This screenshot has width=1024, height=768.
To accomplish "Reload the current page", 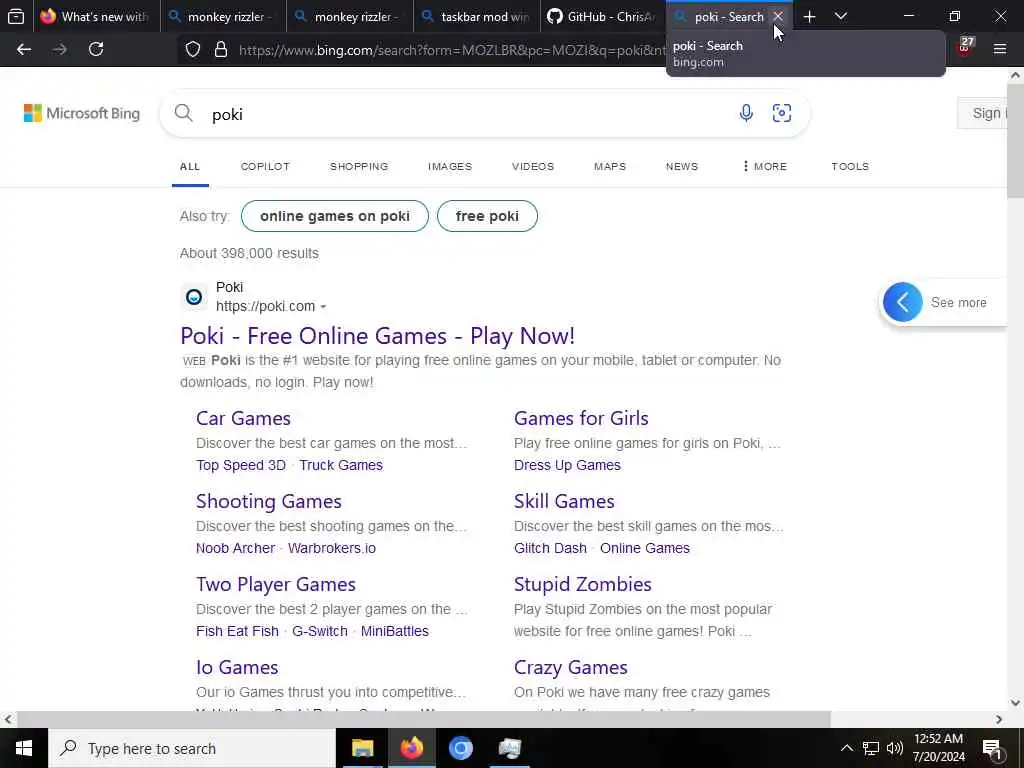I will point(96,49).
